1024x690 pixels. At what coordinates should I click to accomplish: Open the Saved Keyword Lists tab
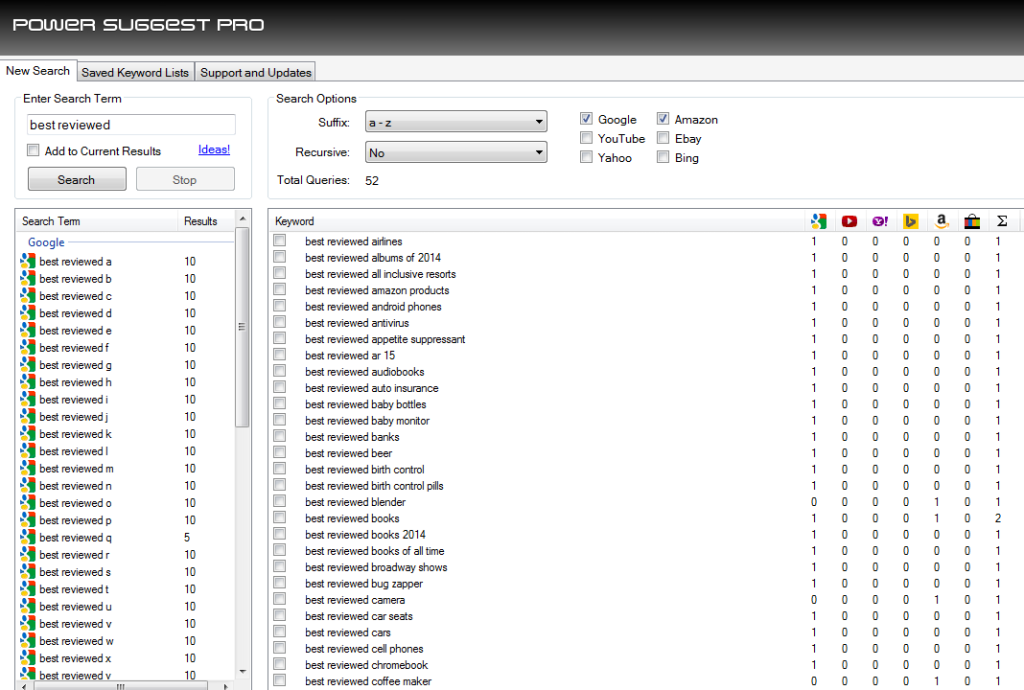point(135,72)
